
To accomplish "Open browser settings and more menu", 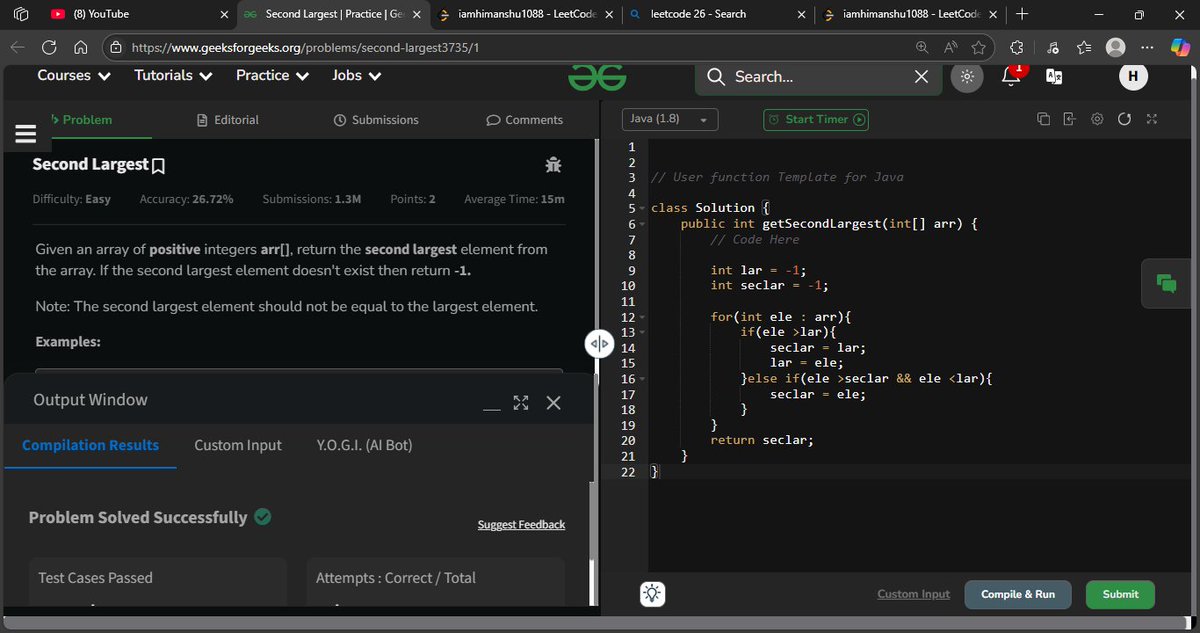I will click(x=1147, y=47).
